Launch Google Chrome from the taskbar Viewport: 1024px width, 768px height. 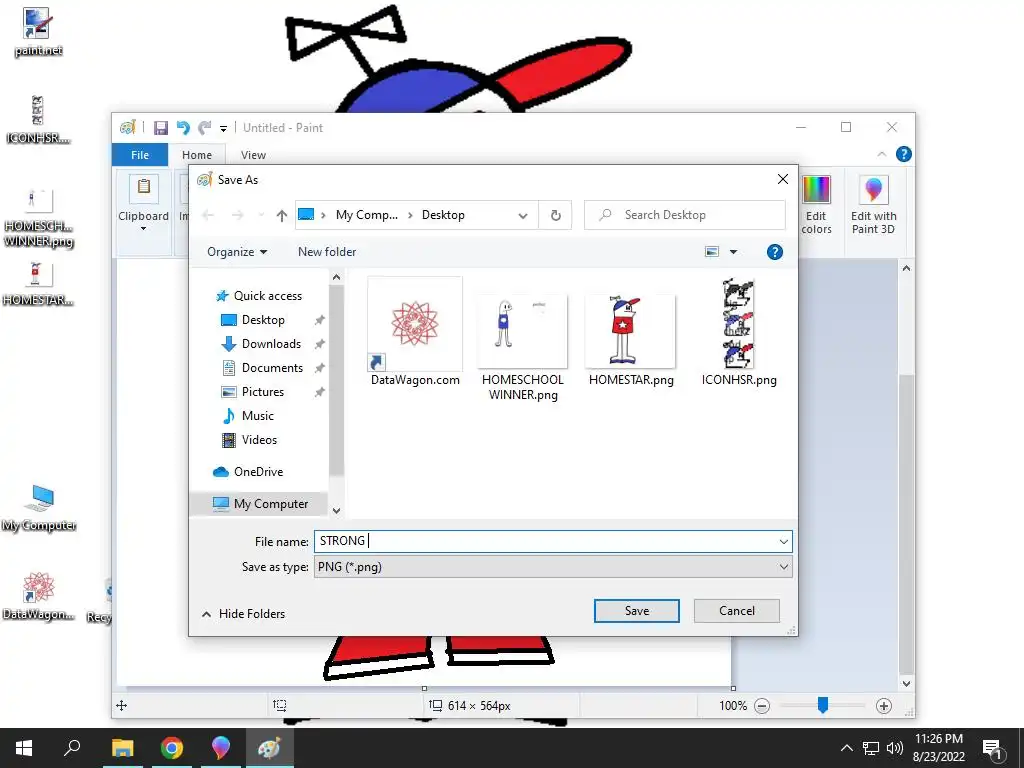(172, 748)
